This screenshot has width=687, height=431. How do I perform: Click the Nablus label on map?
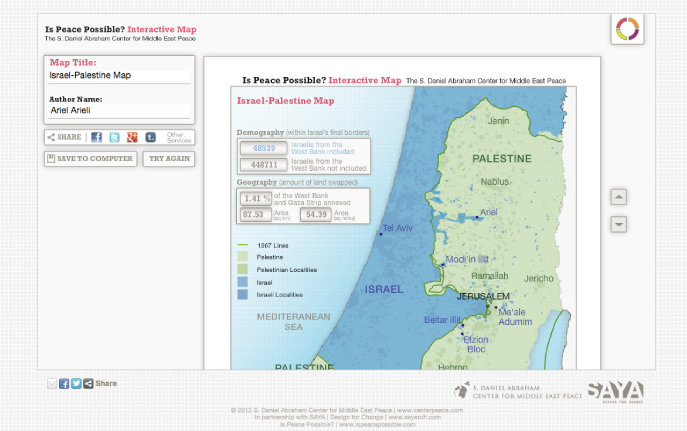point(495,182)
